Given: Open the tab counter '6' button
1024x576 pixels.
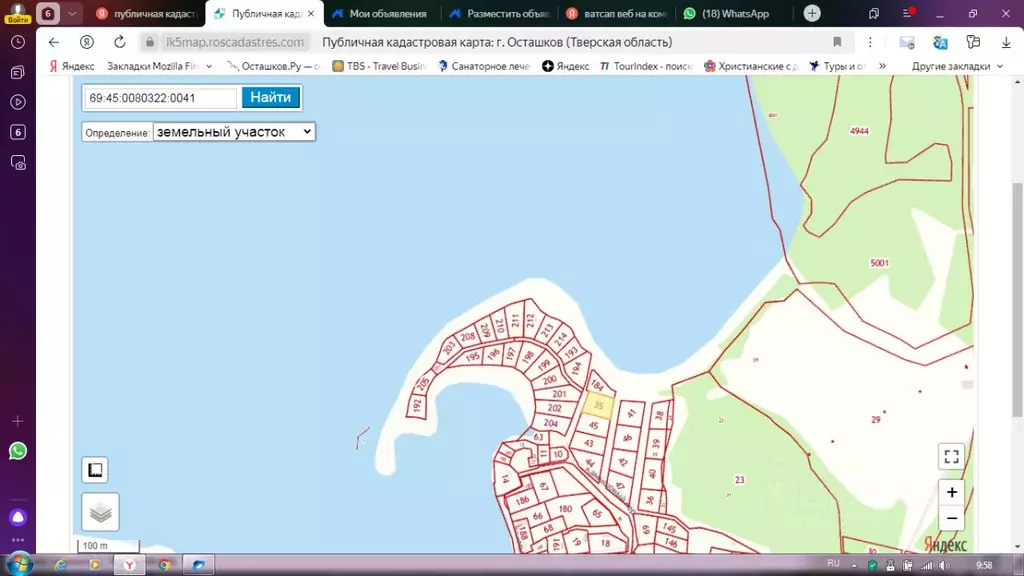Looking at the screenshot, I should [x=48, y=13].
